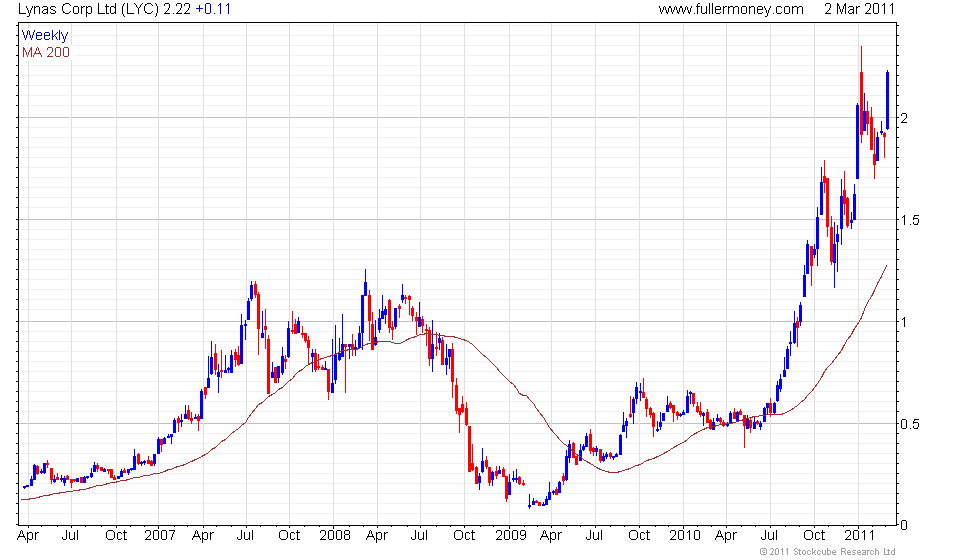Click the 1 price axis label
Image resolution: width=980 pixels, height=560 pixels.
click(904, 322)
